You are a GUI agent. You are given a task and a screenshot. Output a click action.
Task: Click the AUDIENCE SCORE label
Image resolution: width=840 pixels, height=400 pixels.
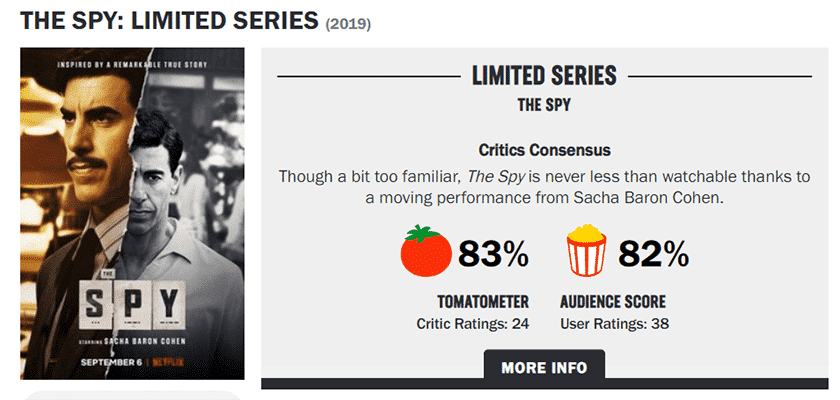pyautogui.click(x=613, y=302)
